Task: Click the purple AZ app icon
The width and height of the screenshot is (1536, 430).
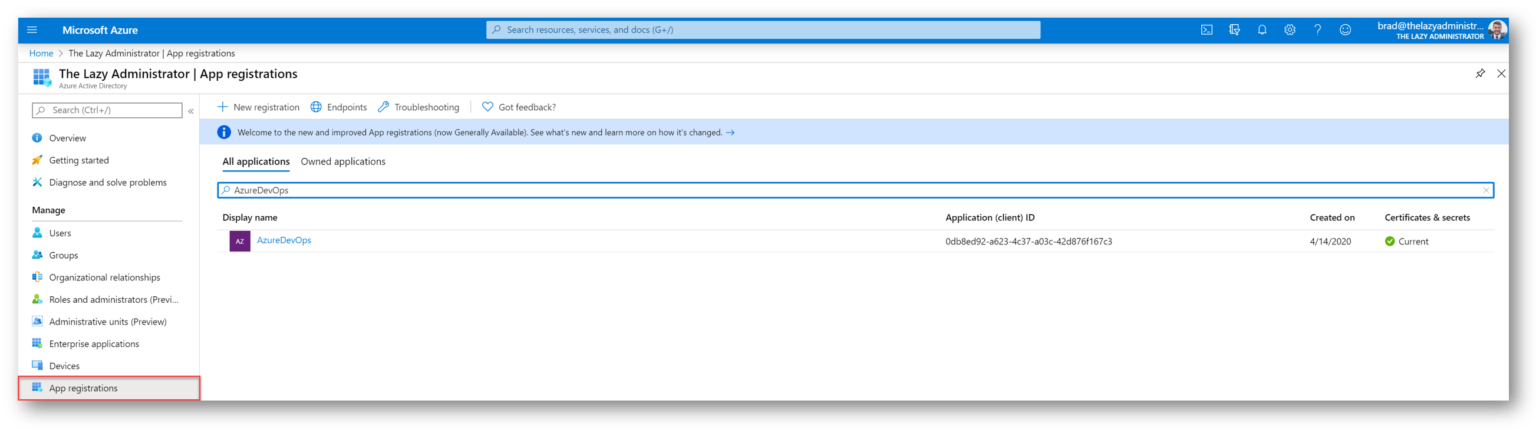Action: [x=240, y=241]
